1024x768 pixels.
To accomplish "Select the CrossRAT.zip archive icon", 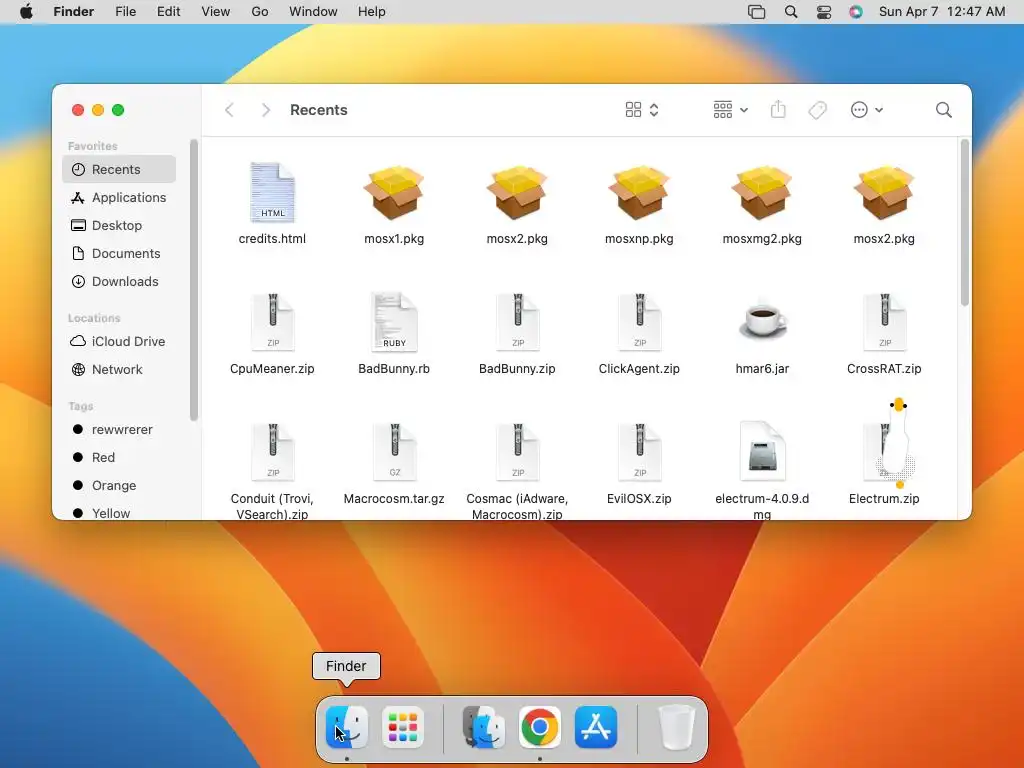I will pos(884,322).
